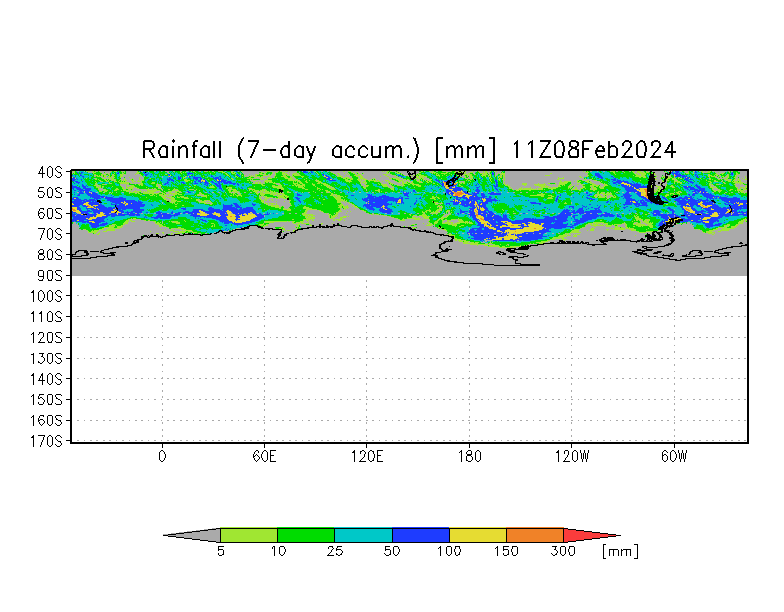Image resolution: width=784 pixels, height=612 pixels.
Task: Click the '70S' latitude label
Action: 50,234
